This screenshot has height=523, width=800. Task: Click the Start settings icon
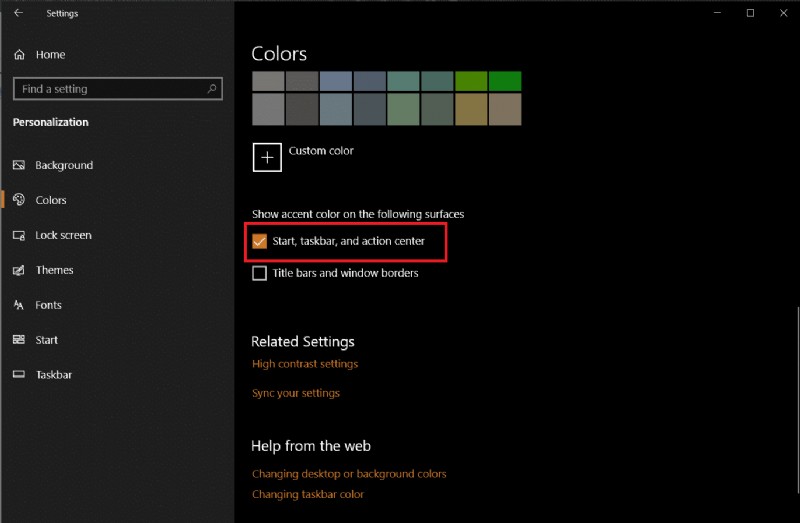point(19,340)
